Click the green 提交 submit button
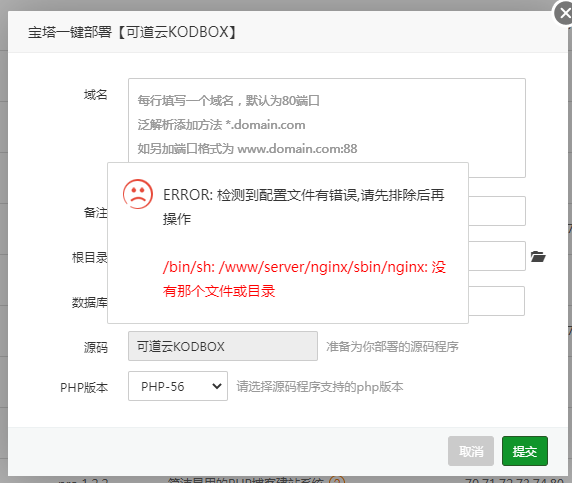572x483 pixels. point(525,451)
